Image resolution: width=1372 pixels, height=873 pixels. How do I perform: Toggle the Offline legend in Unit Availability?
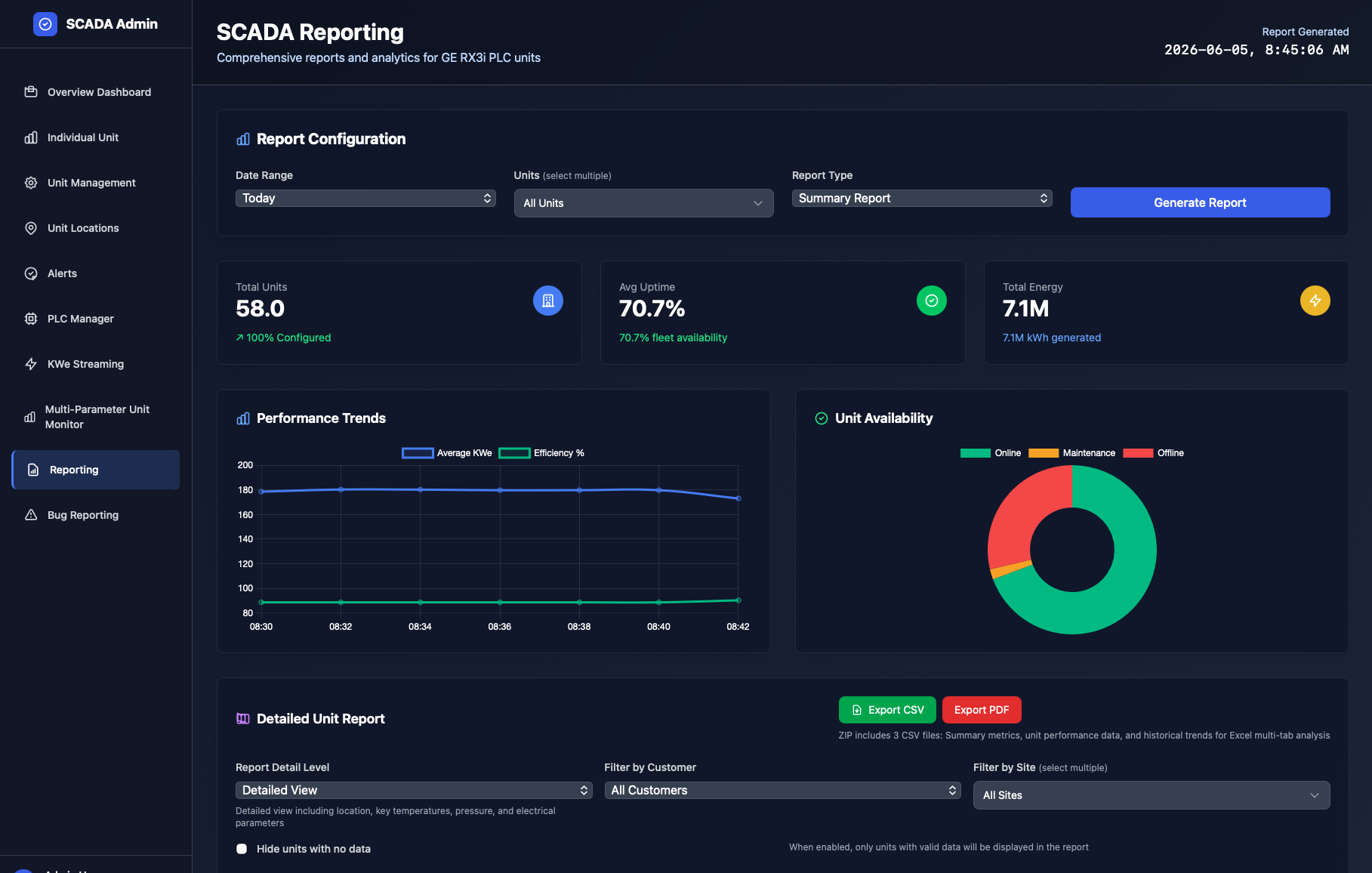(x=1153, y=453)
